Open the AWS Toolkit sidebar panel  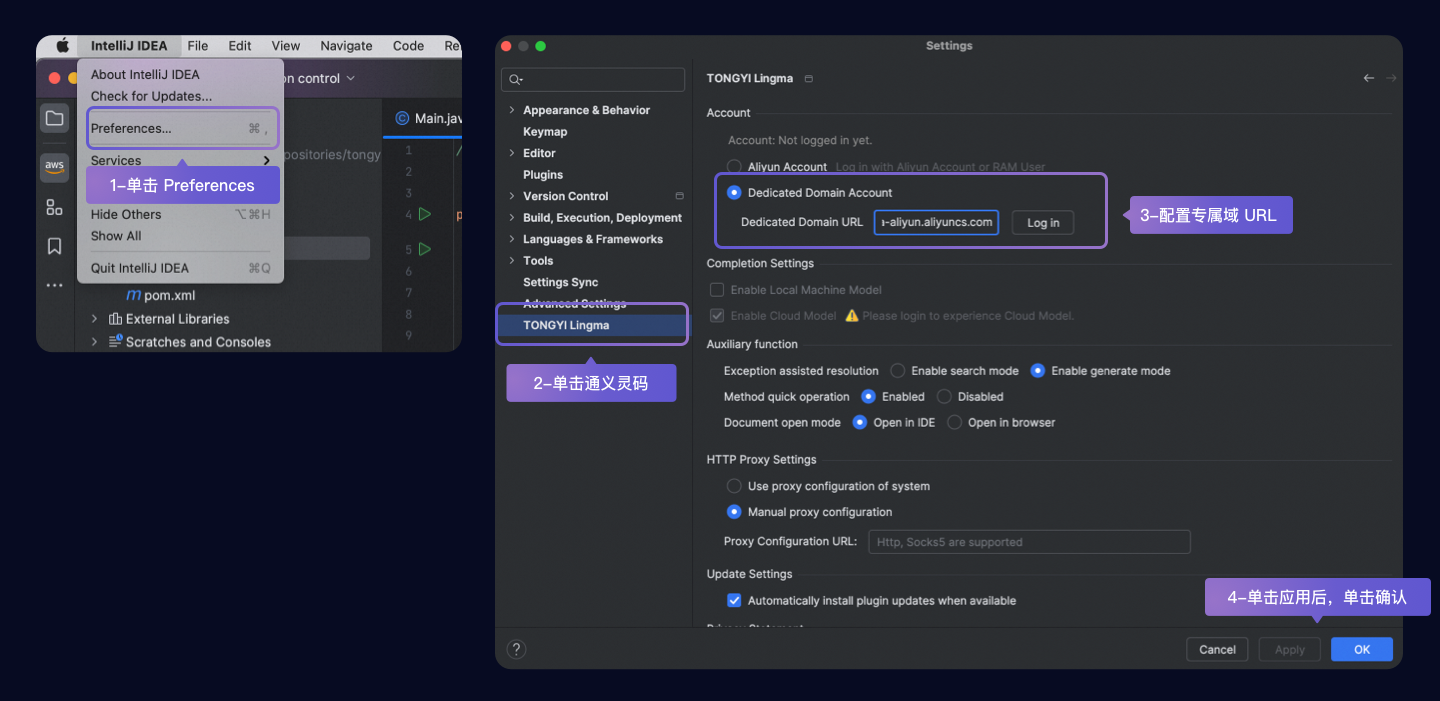pyautogui.click(x=54, y=166)
